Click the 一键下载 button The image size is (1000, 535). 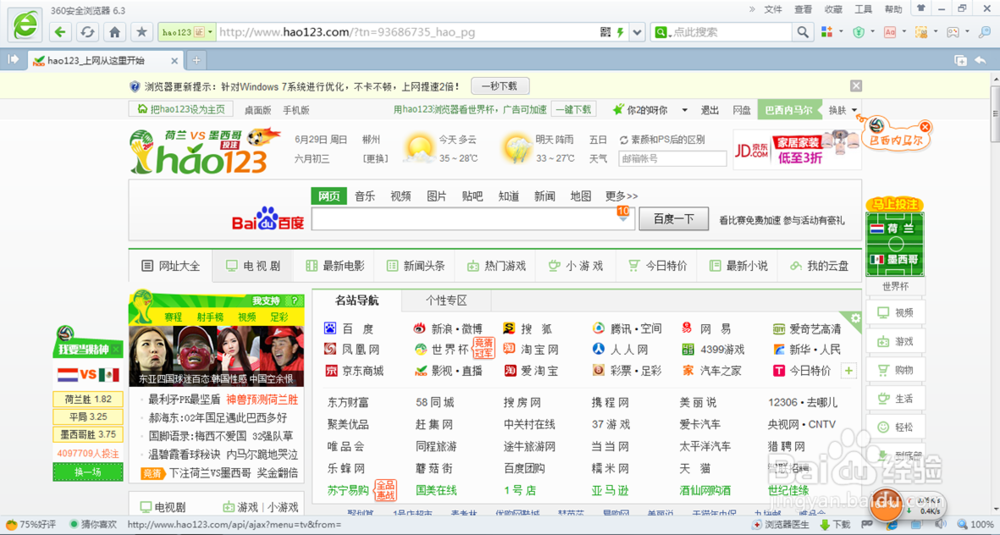point(573,110)
